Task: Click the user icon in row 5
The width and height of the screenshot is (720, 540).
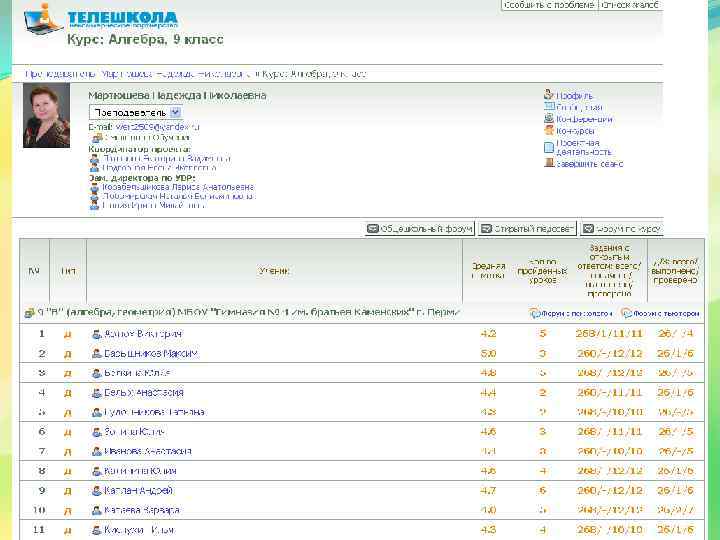Action: click(96, 412)
